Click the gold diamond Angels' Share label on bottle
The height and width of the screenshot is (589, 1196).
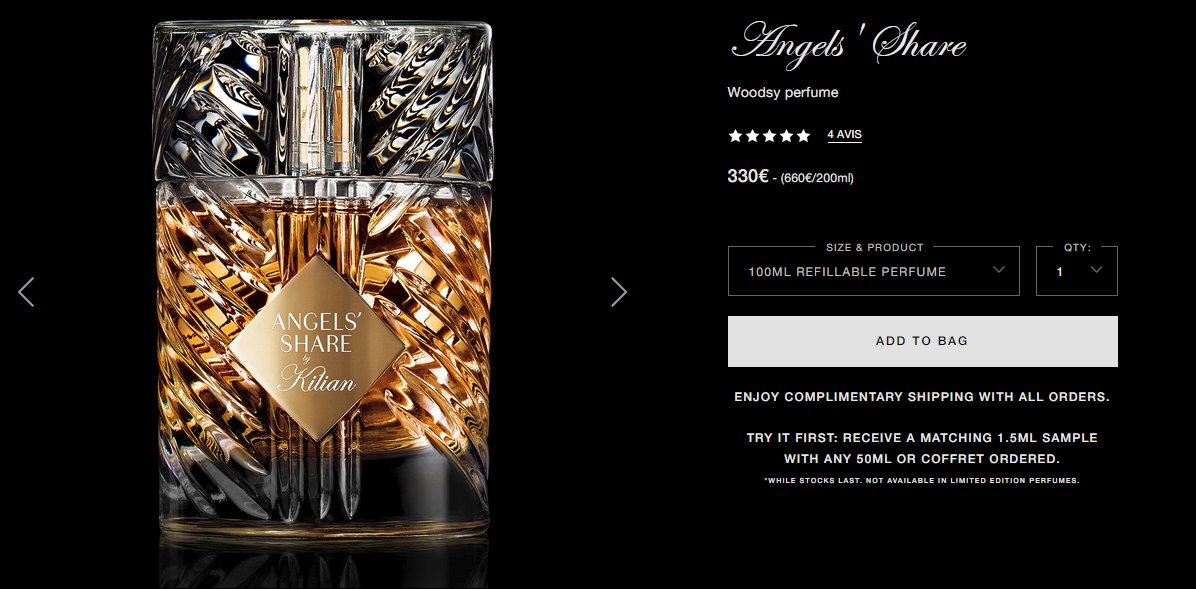[x=317, y=348]
